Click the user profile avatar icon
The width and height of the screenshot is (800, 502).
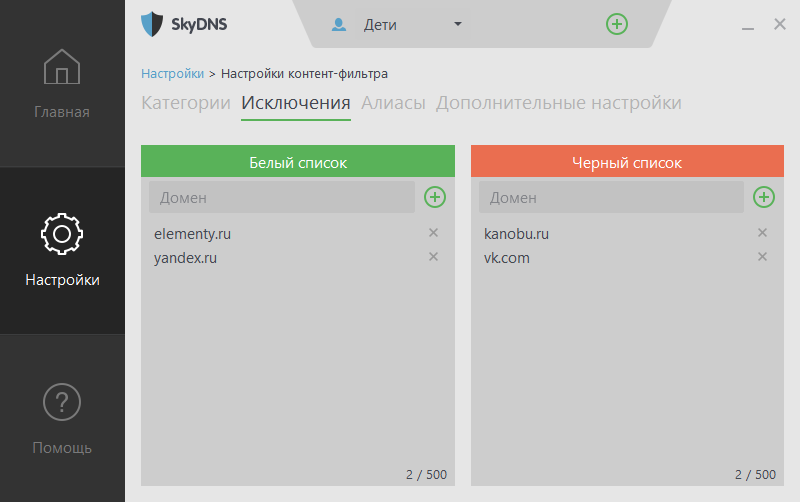click(x=339, y=24)
